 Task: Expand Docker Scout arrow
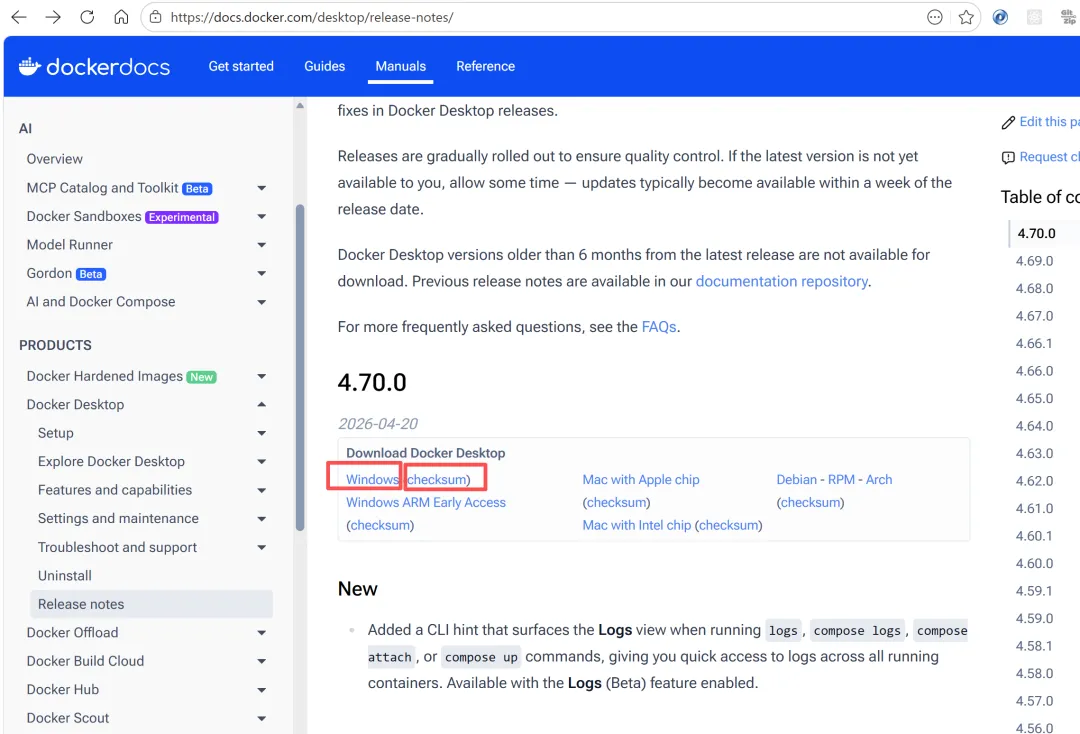(262, 718)
